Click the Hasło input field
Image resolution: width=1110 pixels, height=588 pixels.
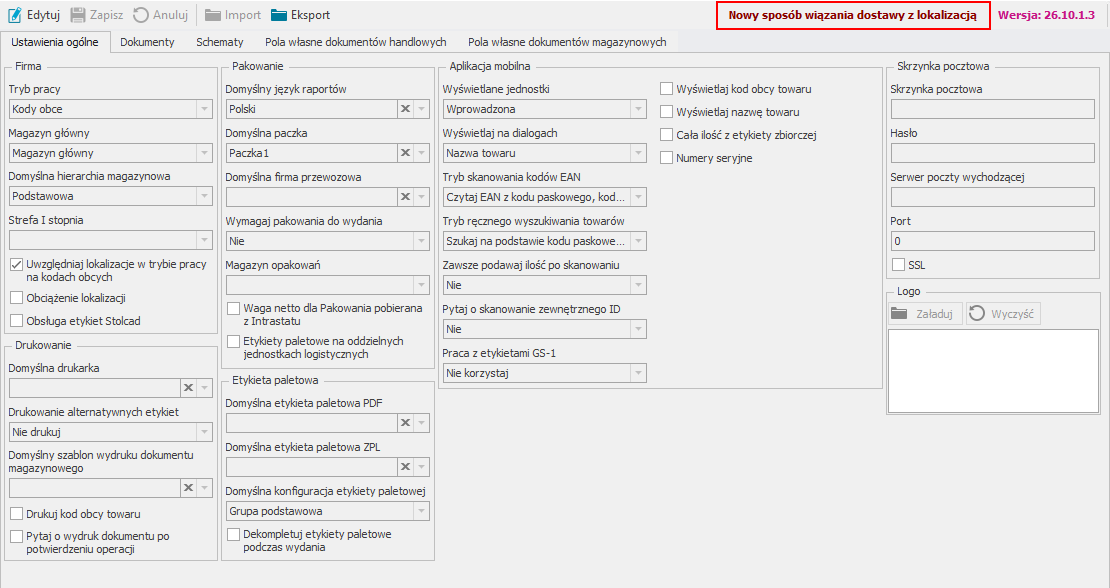click(x=992, y=153)
